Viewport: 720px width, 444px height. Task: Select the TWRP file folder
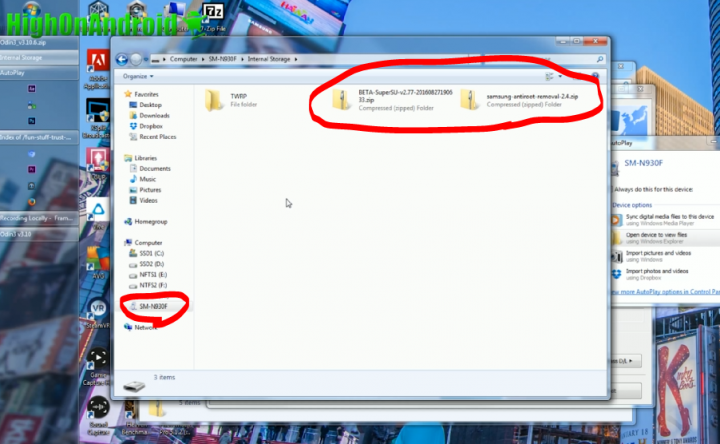(232, 100)
